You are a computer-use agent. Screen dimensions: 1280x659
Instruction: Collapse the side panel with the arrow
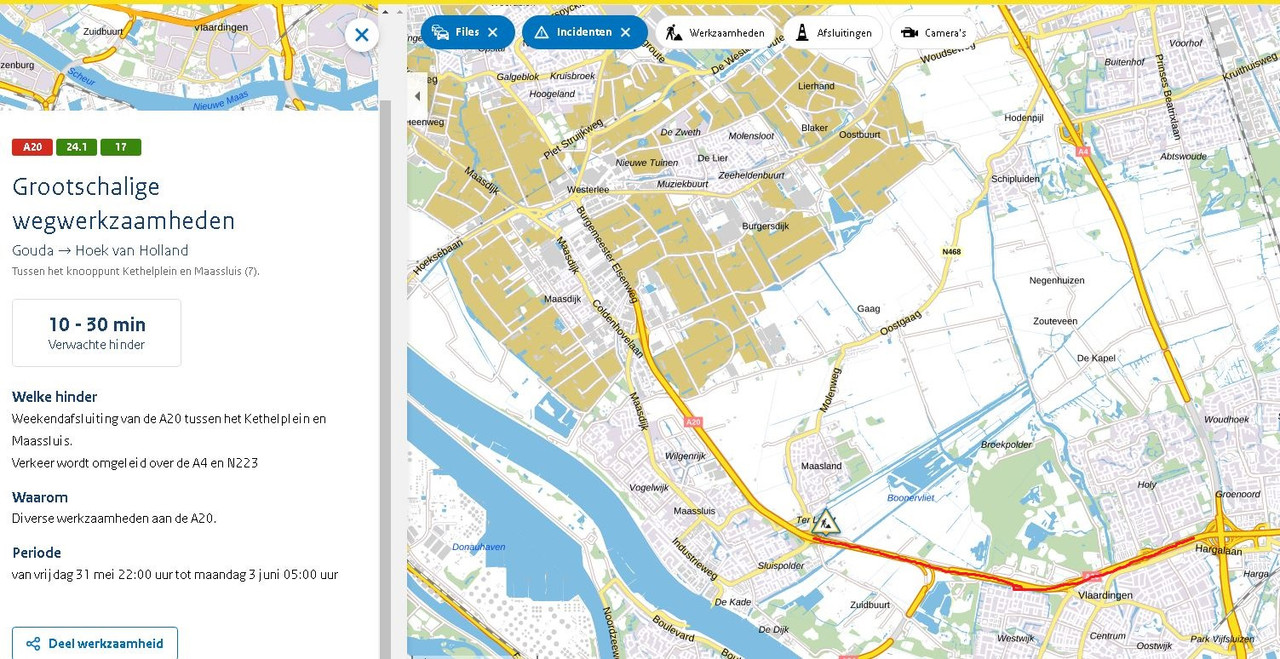[417, 96]
